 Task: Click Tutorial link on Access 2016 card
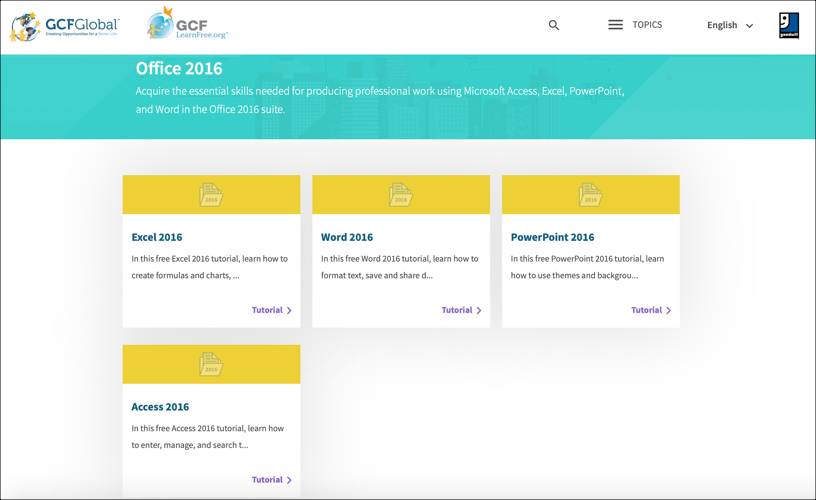click(x=272, y=480)
